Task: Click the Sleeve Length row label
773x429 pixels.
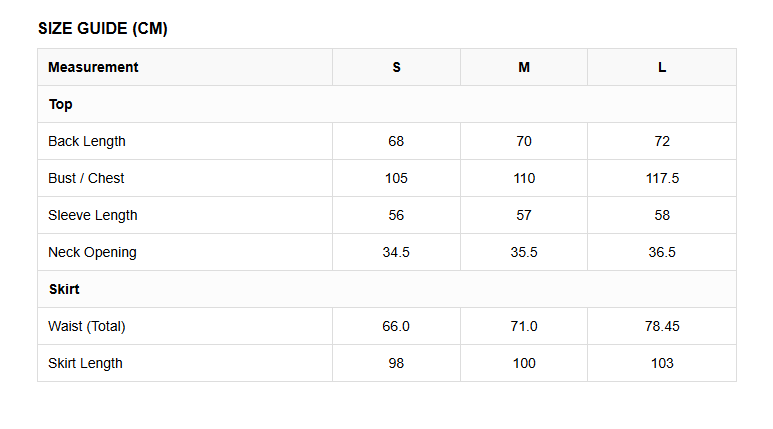Action: [x=93, y=215]
